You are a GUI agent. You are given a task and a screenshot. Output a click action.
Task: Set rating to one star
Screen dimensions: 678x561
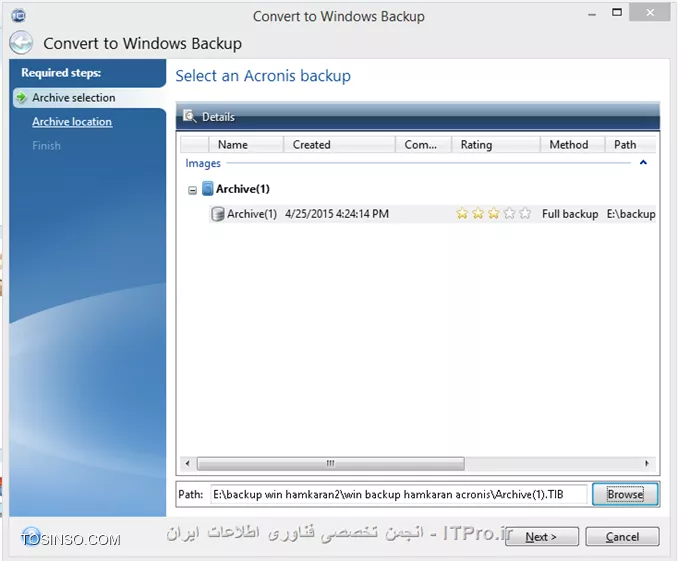(462, 213)
